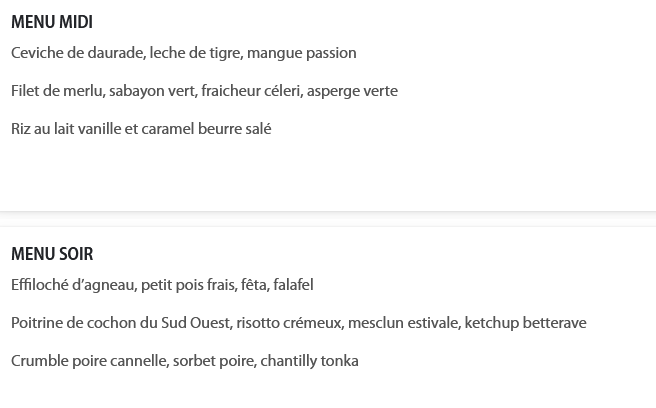
Task: Click the words "mesclun estivale"
Action: click(x=403, y=323)
